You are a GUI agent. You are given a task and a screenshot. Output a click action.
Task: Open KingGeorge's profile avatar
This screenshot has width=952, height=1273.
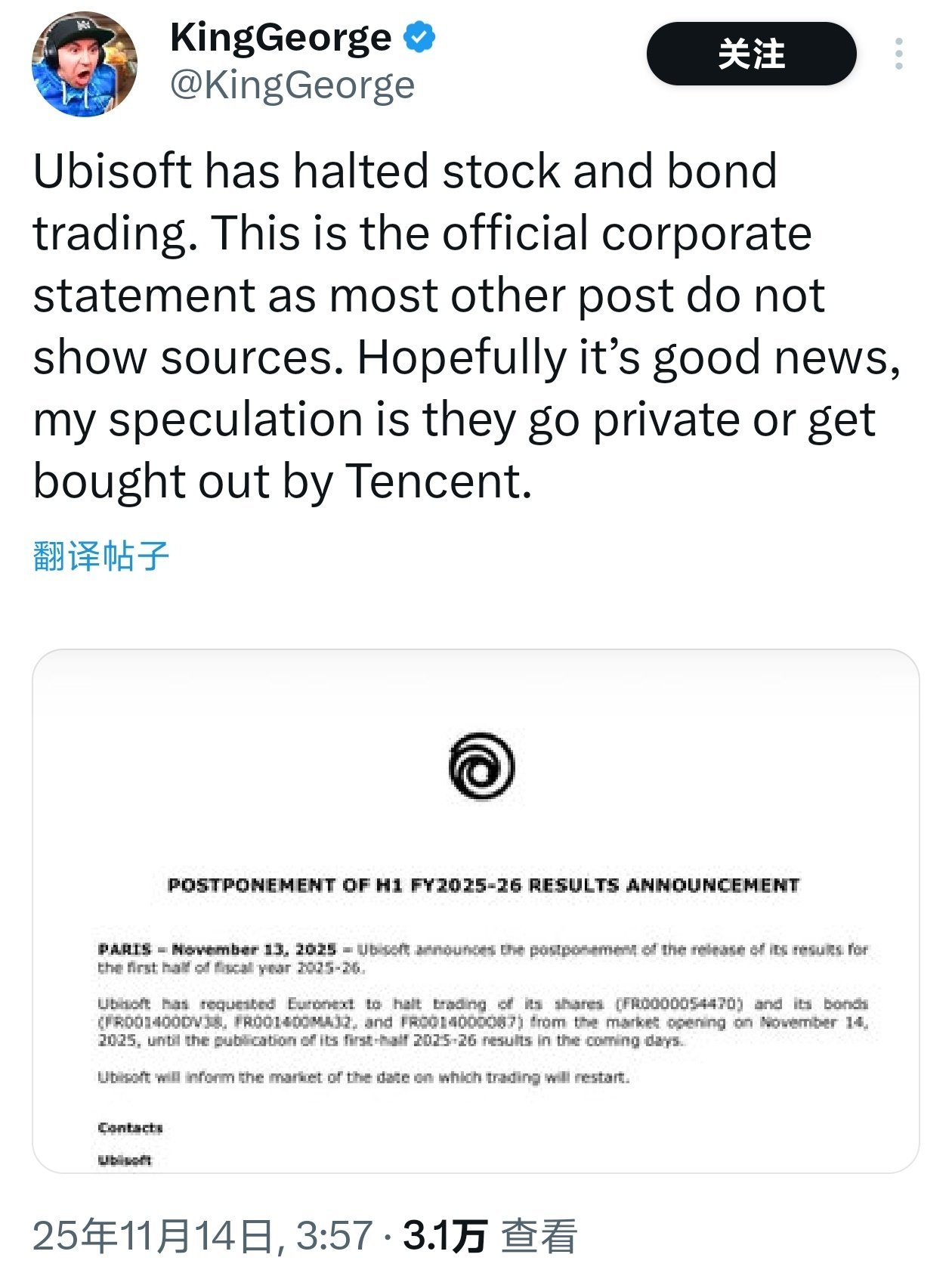point(84,65)
